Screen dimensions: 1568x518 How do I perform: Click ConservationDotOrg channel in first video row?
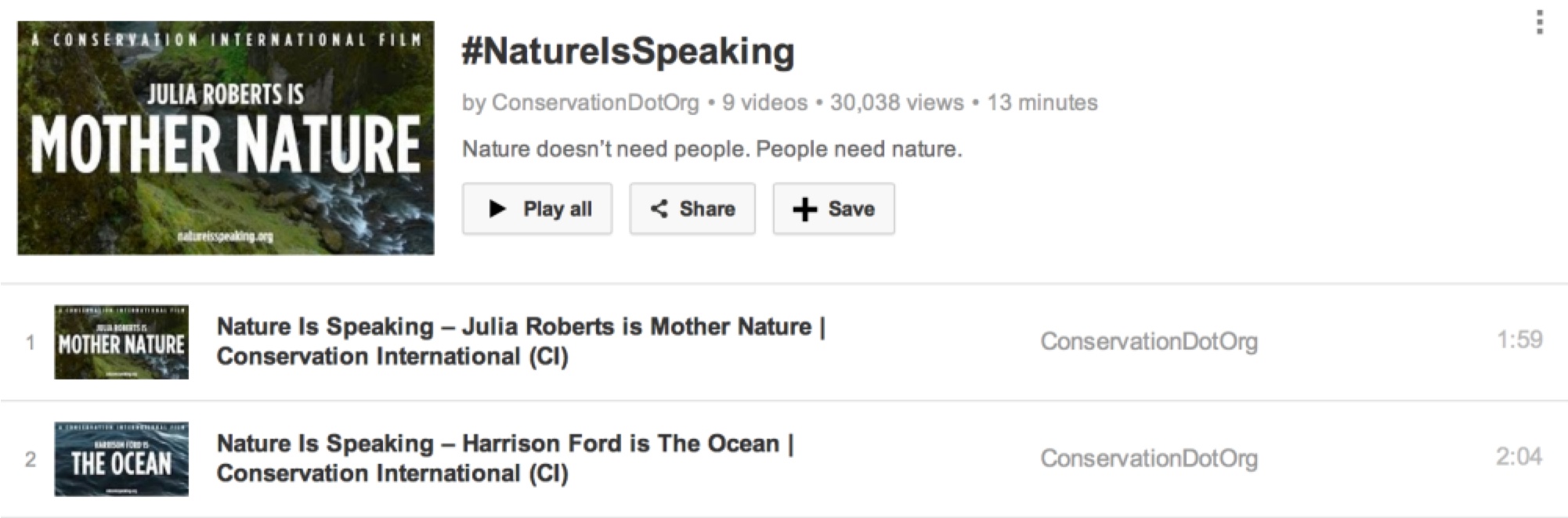coord(1148,341)
